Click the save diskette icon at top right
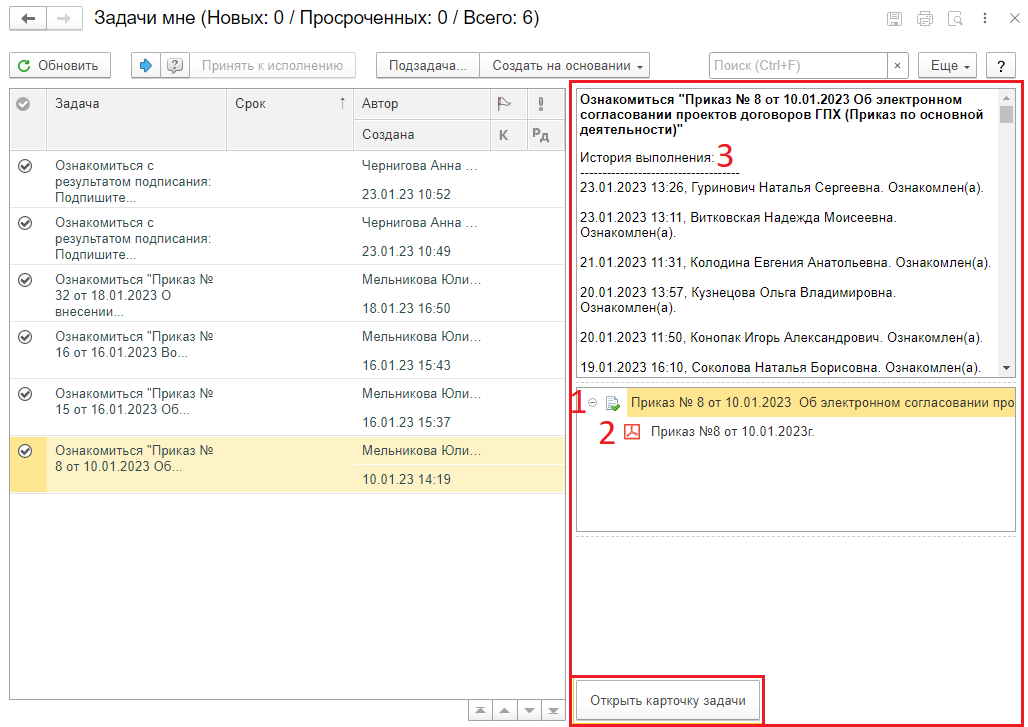1028x727 pixels. click(x=895, y=19)
